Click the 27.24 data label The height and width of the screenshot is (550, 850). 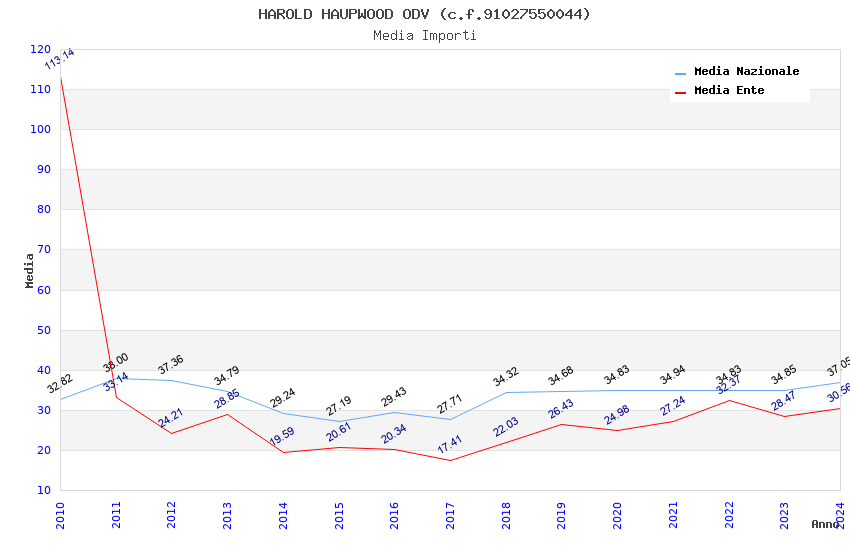tap(673, 406)
